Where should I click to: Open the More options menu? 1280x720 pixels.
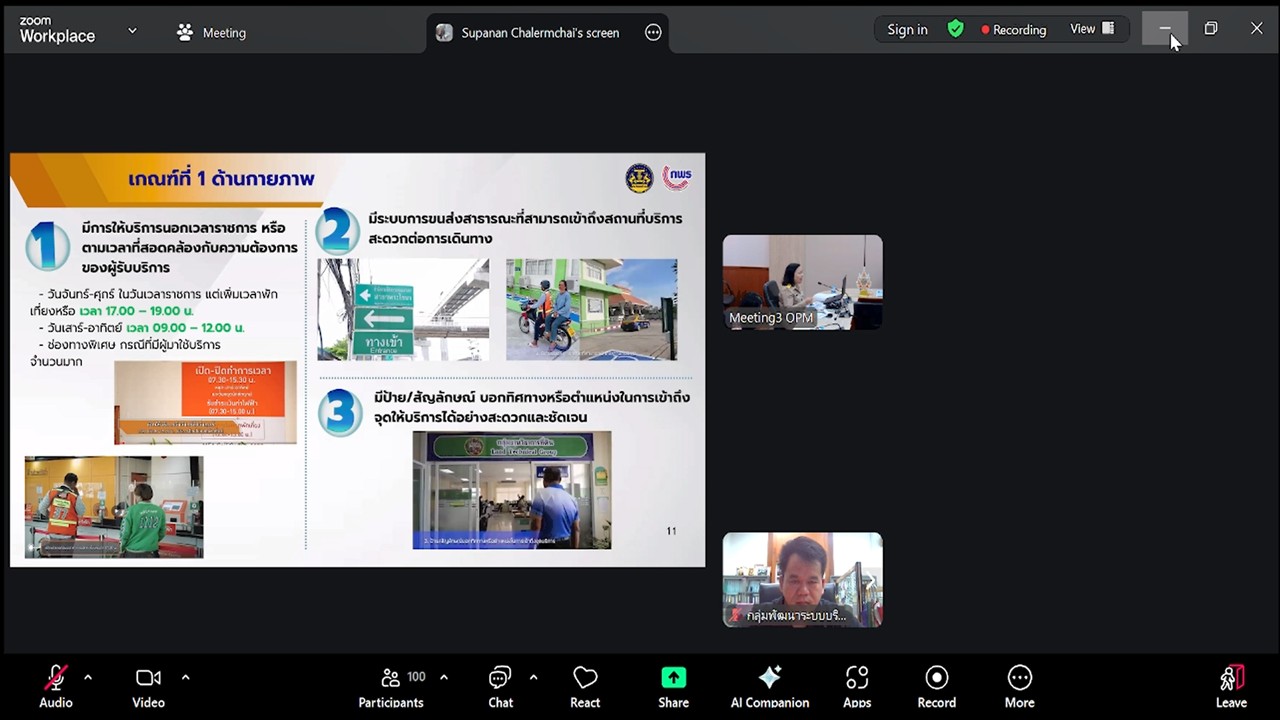click(1019, 680)
